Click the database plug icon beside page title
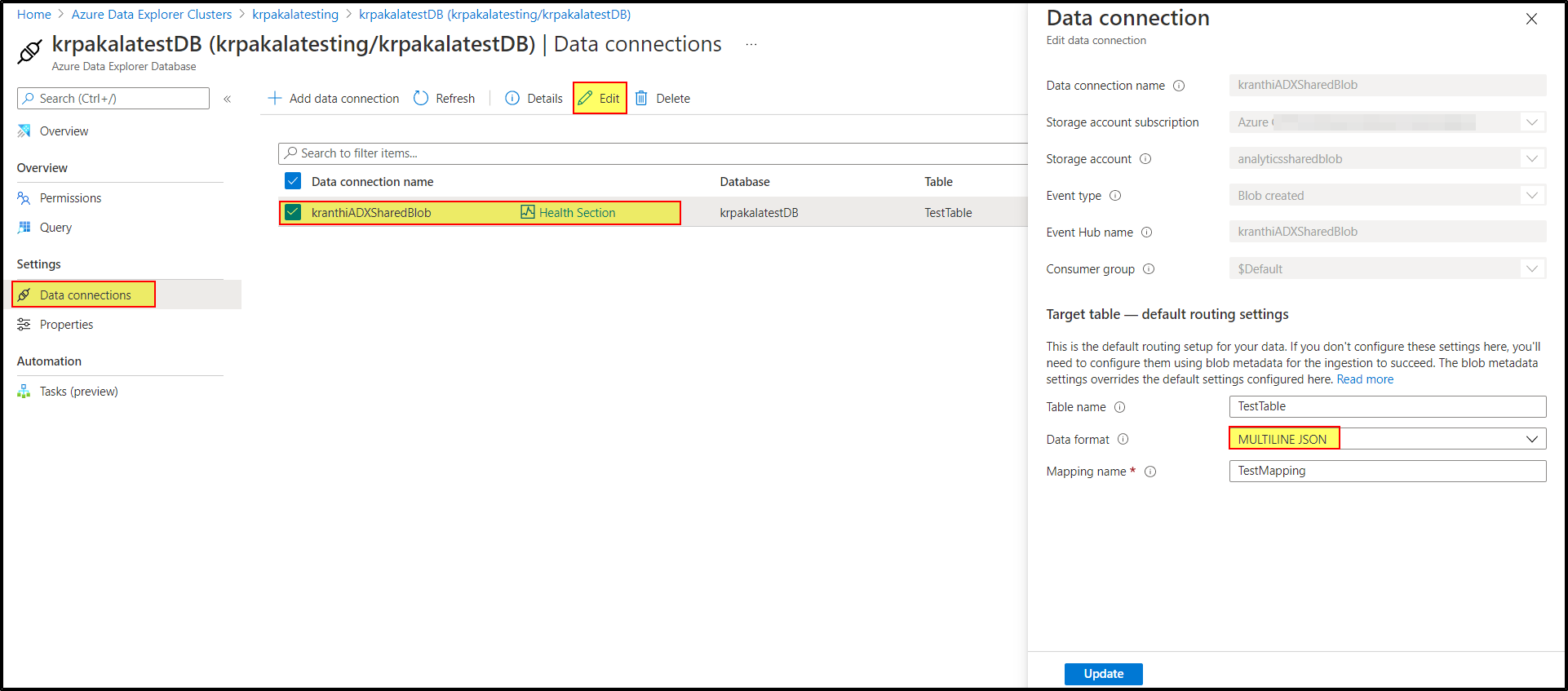The height and width of the screenshot is (691, 1568). pyautogui.click(x=29, y=51)
